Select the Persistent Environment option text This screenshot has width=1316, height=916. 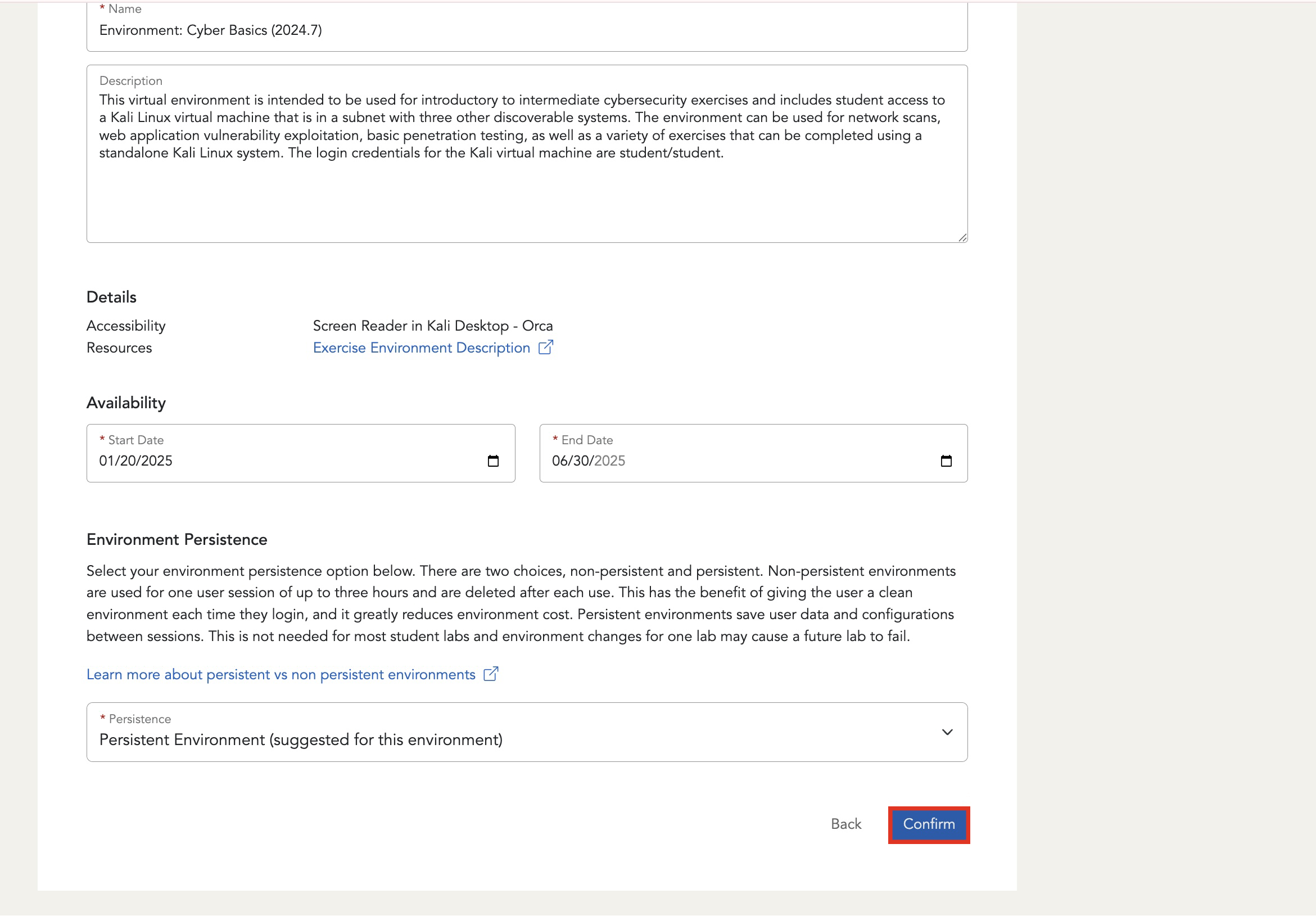coord(301,740)
